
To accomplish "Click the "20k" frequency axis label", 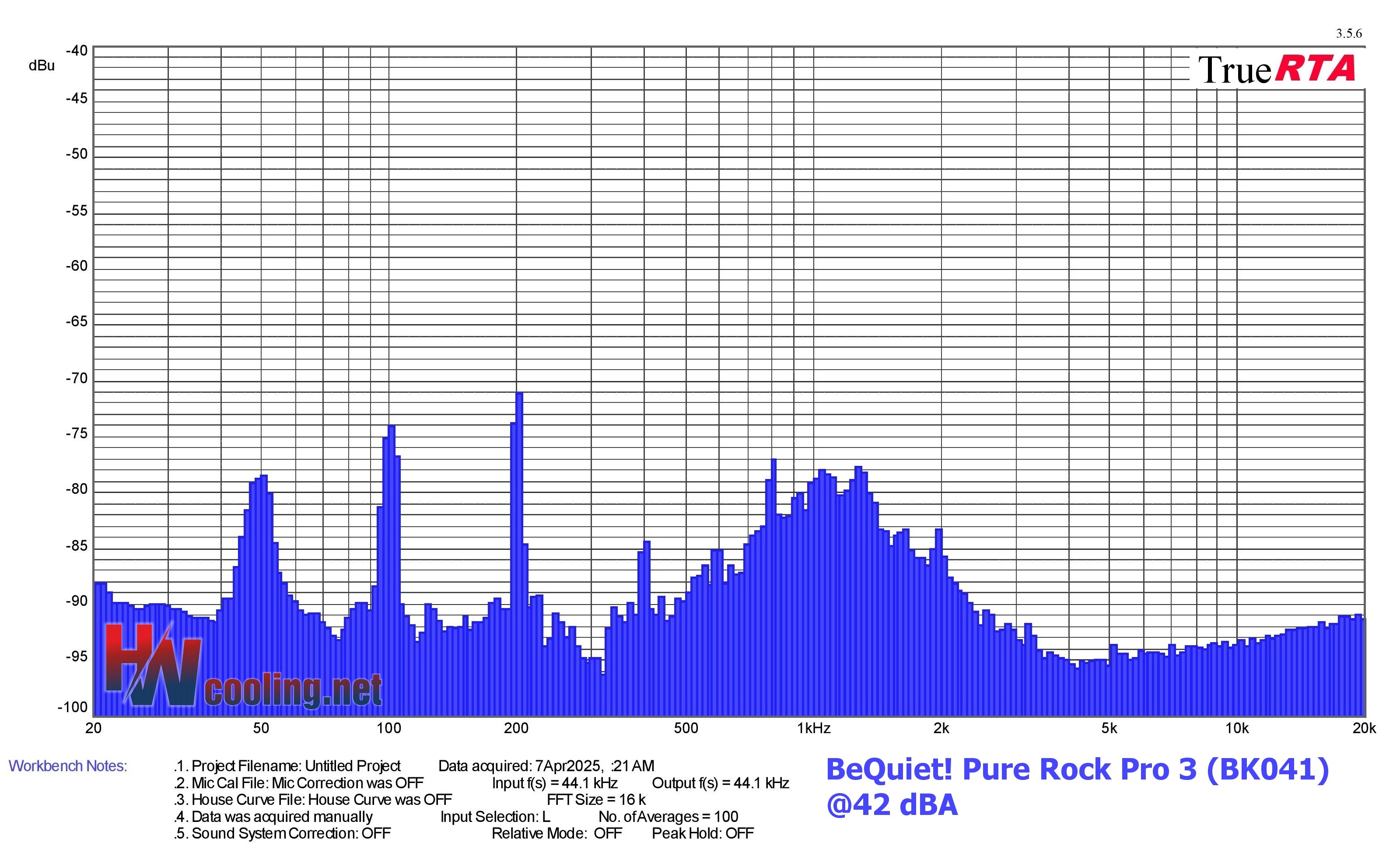I will click(1364, 728).
